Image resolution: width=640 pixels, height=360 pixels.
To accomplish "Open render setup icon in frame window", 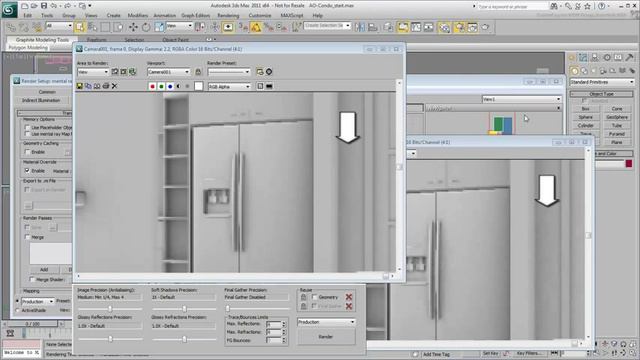I will pos(260,72).
